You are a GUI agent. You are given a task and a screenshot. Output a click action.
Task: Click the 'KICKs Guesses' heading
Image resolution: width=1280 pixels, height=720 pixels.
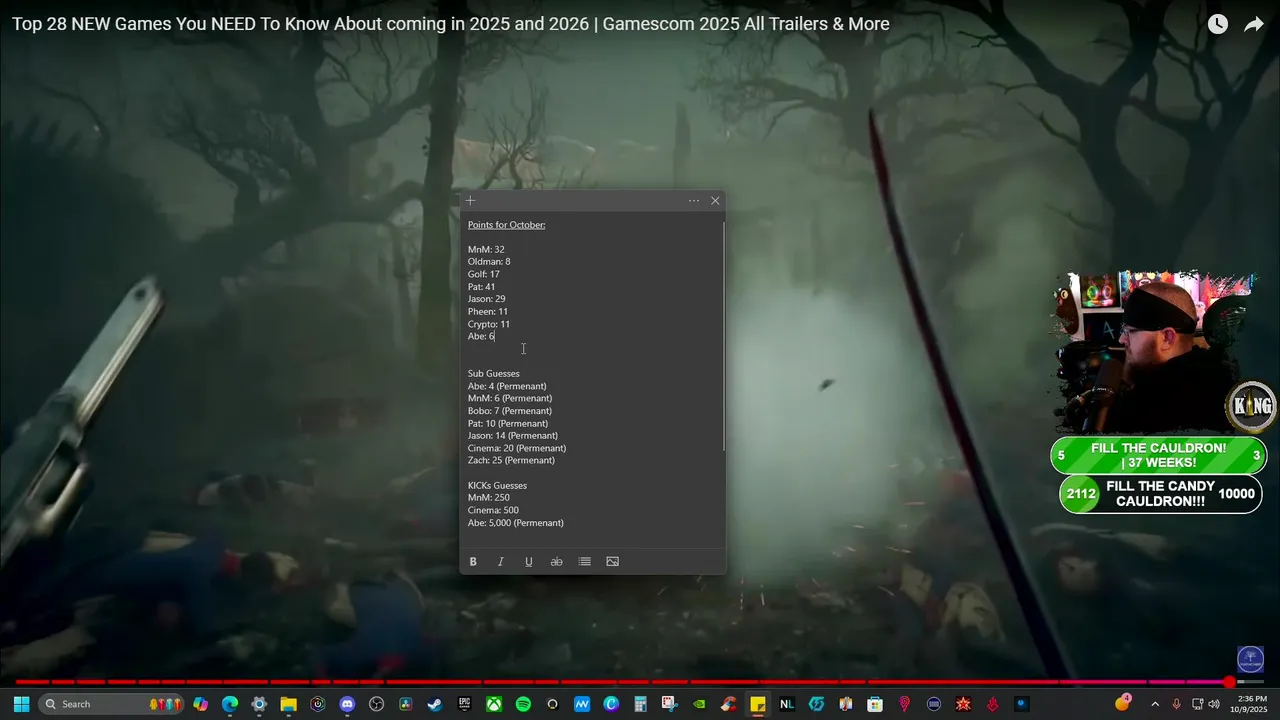pos(497,486)
